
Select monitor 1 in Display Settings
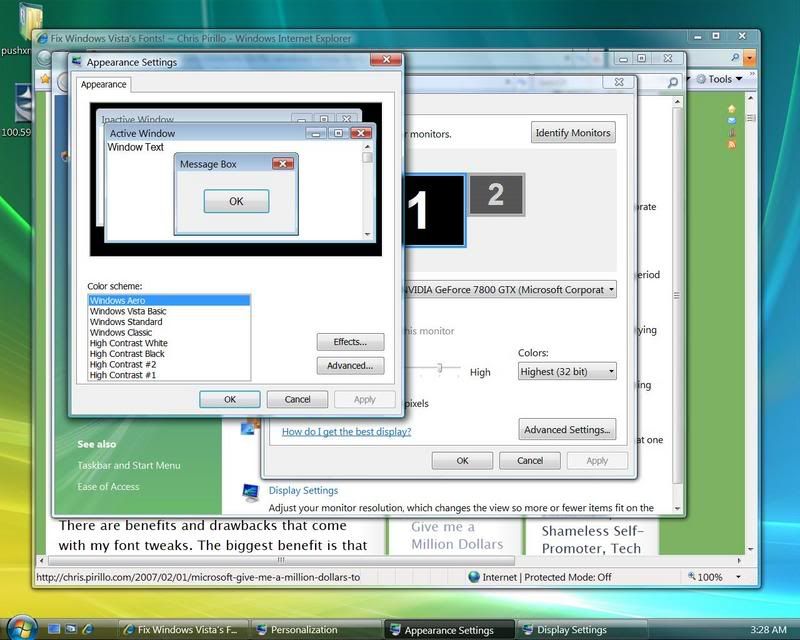435,210
